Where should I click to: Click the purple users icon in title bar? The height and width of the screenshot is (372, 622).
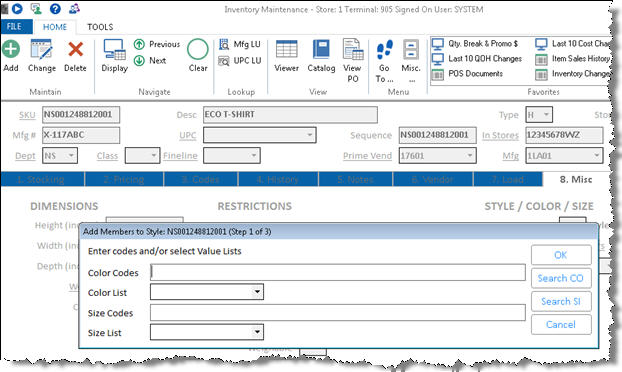74,8
